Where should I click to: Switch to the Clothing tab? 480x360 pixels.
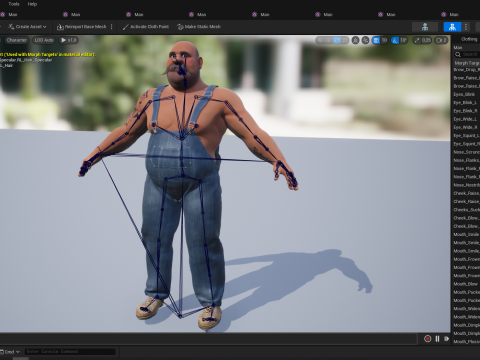click(x=469, y=39)
